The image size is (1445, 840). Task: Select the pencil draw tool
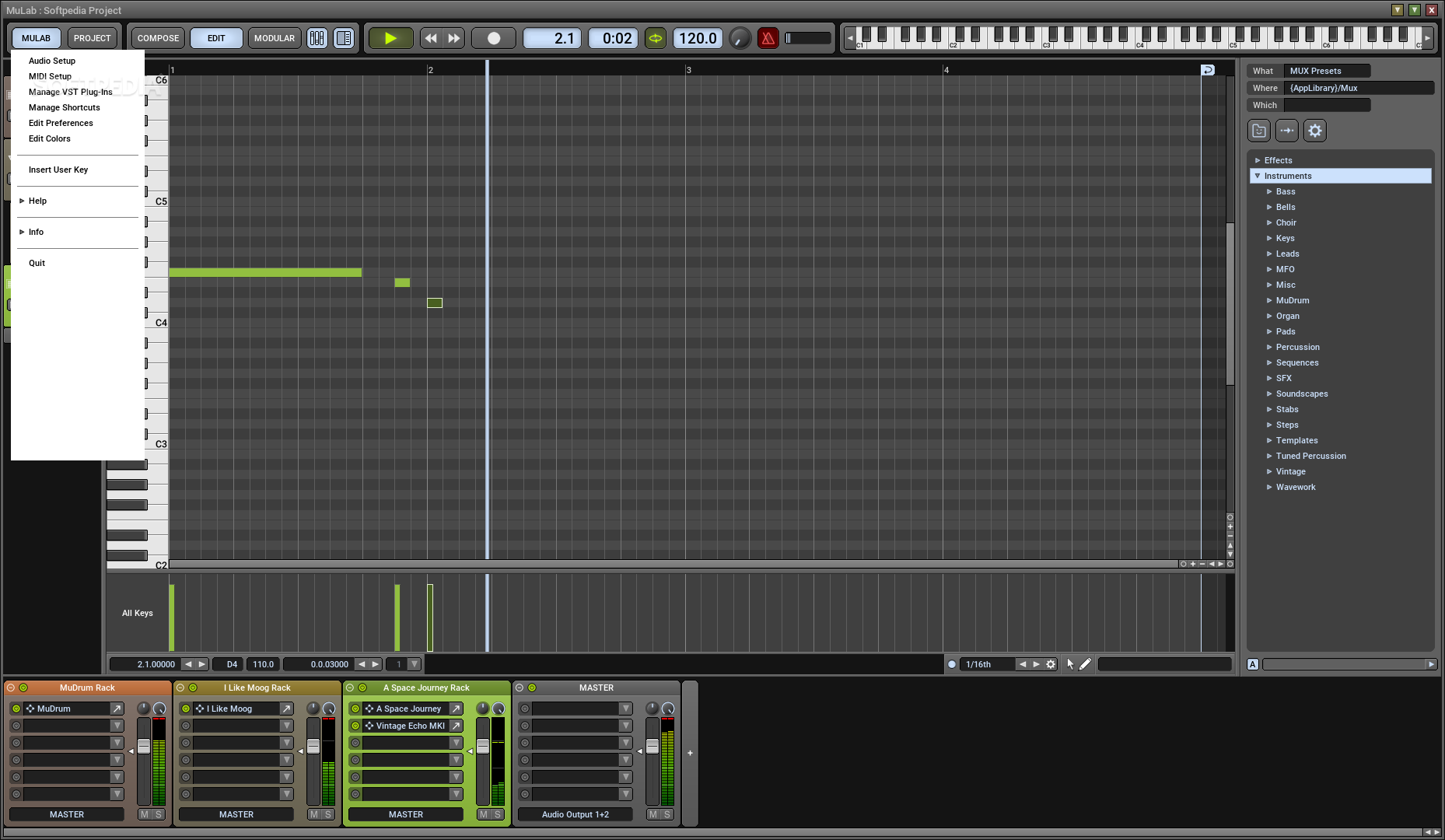click(1085, 664)
